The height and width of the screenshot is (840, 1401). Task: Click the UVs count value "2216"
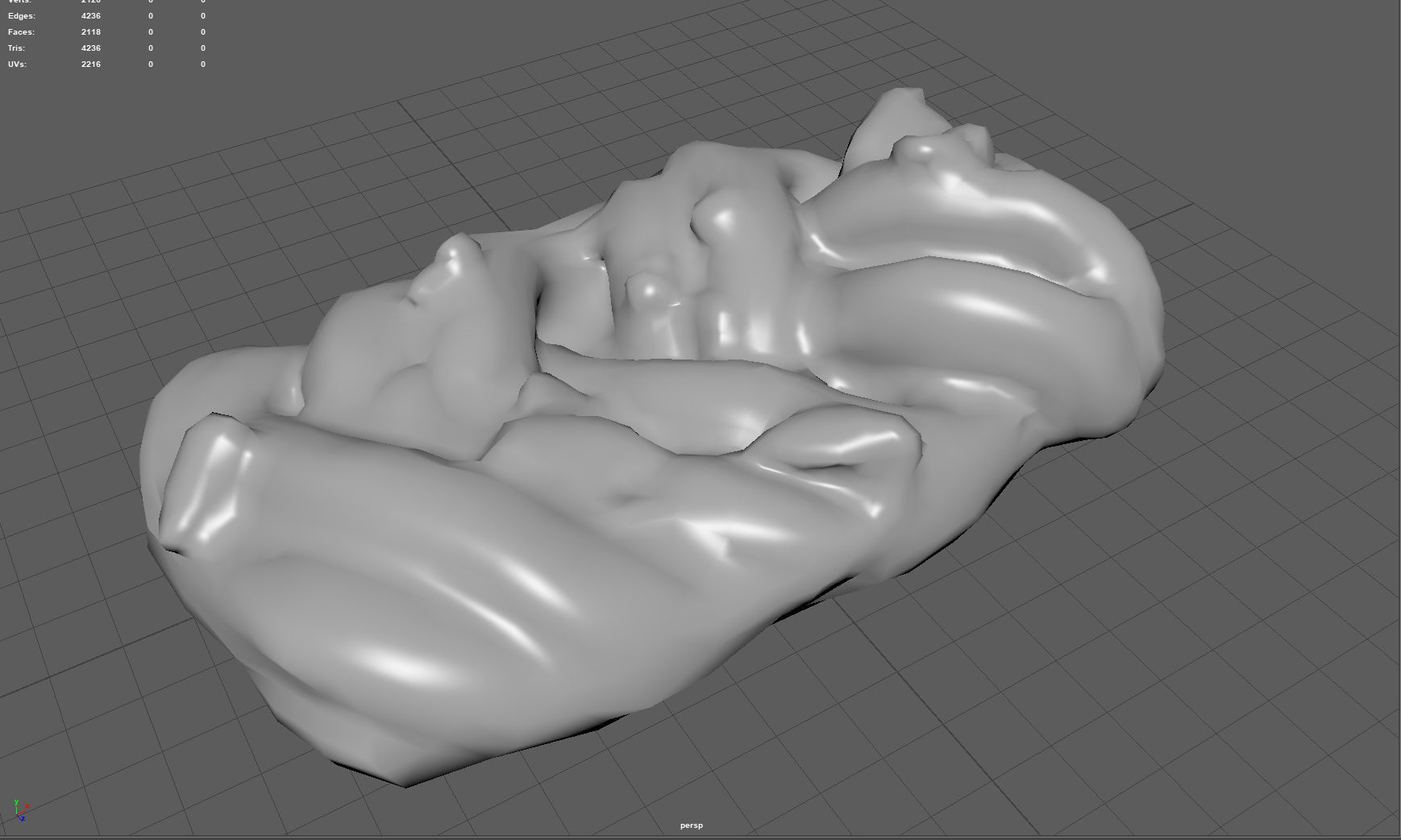point(91,64)
